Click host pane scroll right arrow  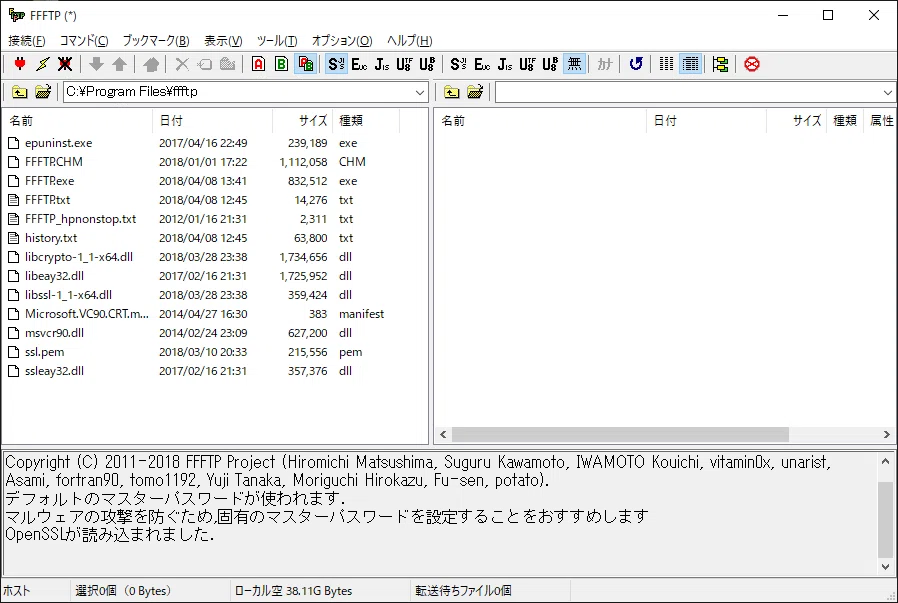pos(887,435)
